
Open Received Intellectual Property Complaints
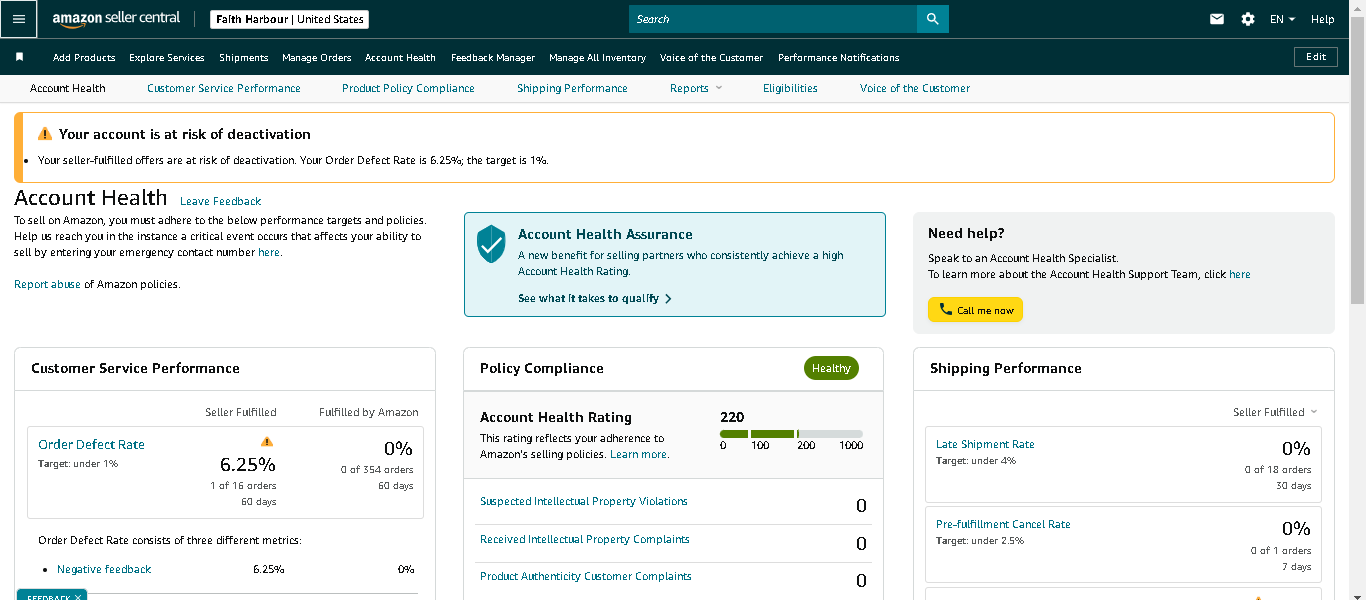[585, 540]
